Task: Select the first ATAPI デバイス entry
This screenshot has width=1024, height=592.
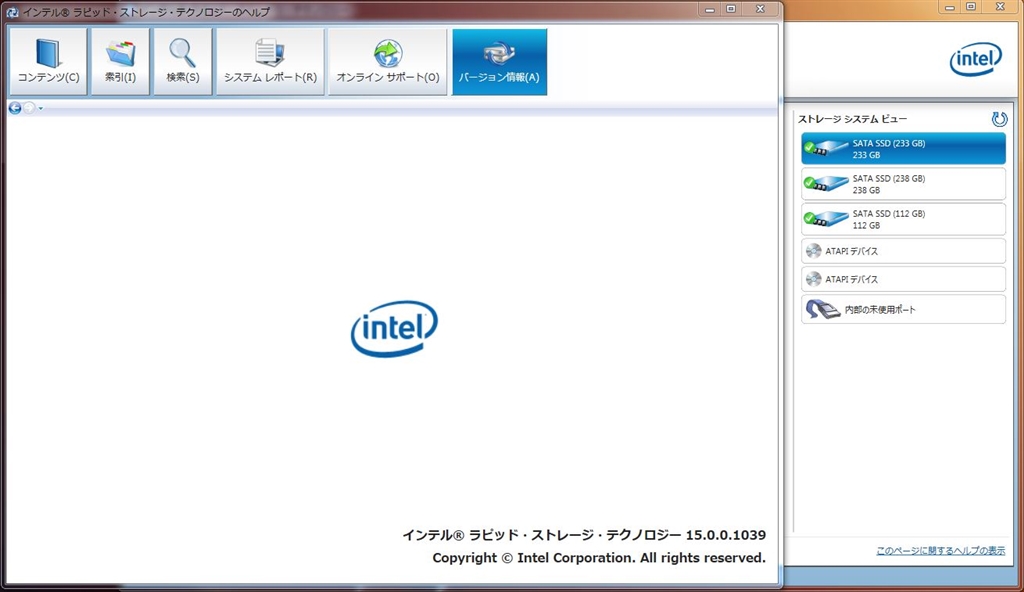Action: (x=903, y=251)
